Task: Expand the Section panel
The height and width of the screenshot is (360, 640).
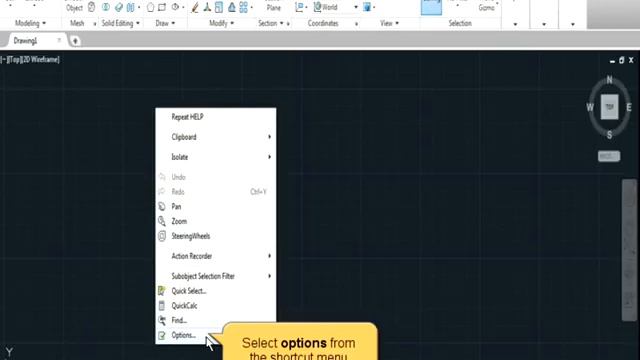Action: pos(271,23)
